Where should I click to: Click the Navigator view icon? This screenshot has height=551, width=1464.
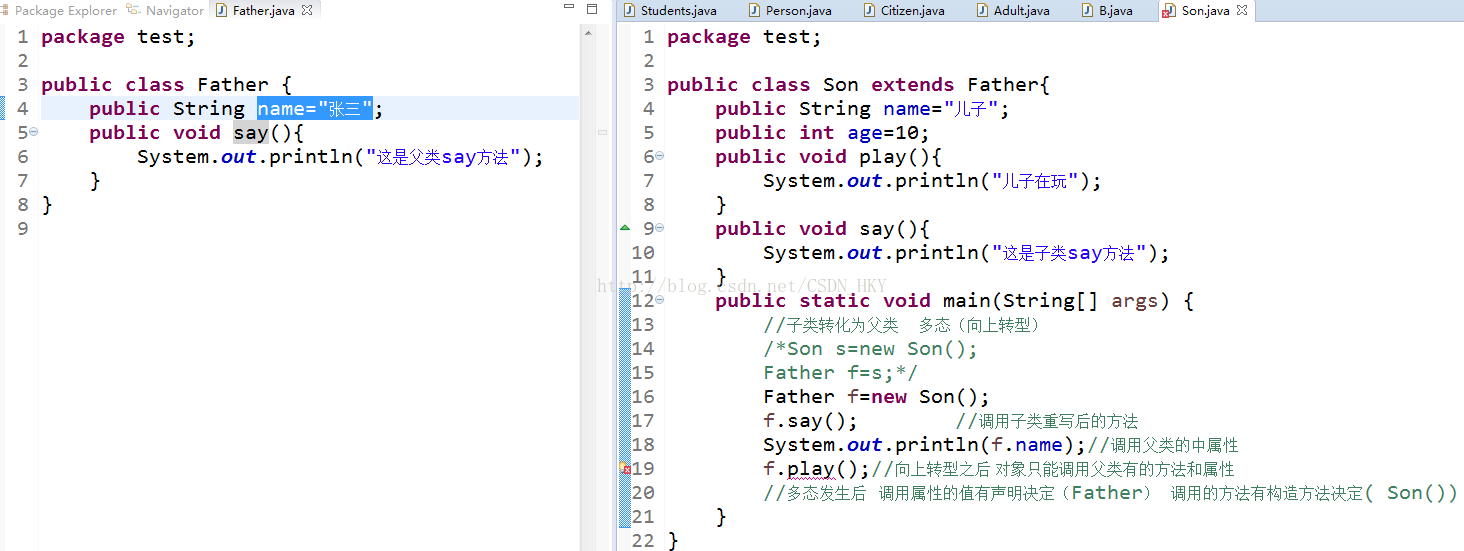tap(133, 10)
